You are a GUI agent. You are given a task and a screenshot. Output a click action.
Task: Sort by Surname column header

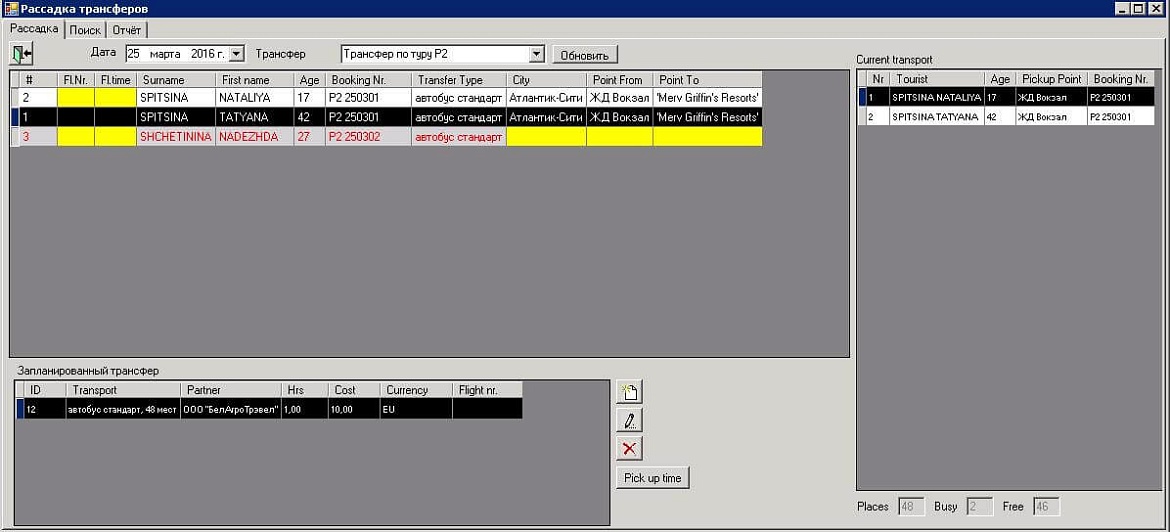coord(175,80)
